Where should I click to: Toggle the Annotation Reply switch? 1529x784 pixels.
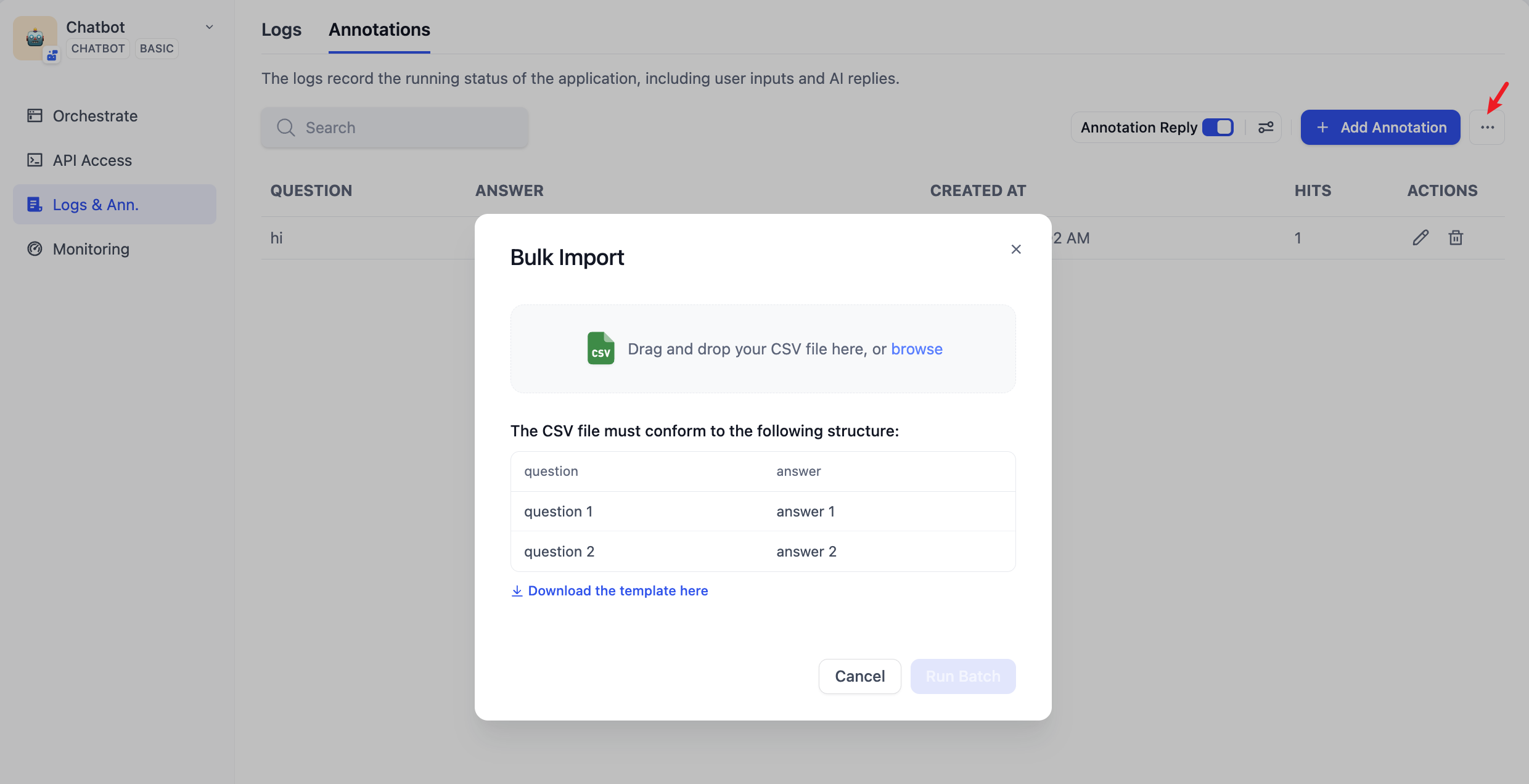click(x=1218, y=128)
